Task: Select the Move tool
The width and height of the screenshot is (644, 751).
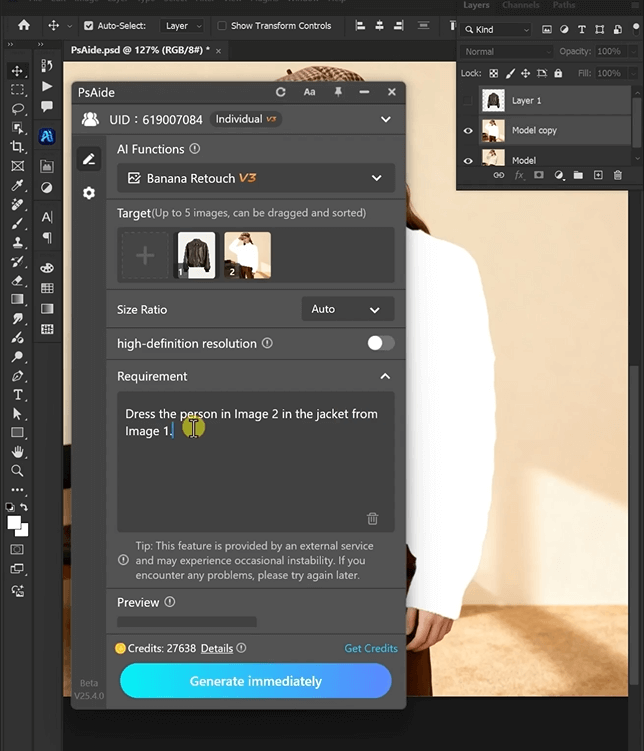Action: click(17, 71)
